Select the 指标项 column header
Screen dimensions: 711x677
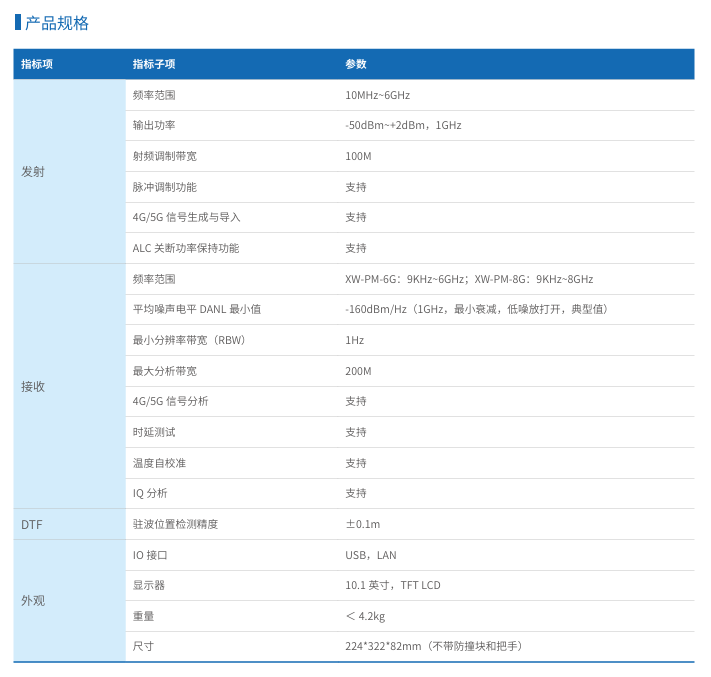click(37, 64)
